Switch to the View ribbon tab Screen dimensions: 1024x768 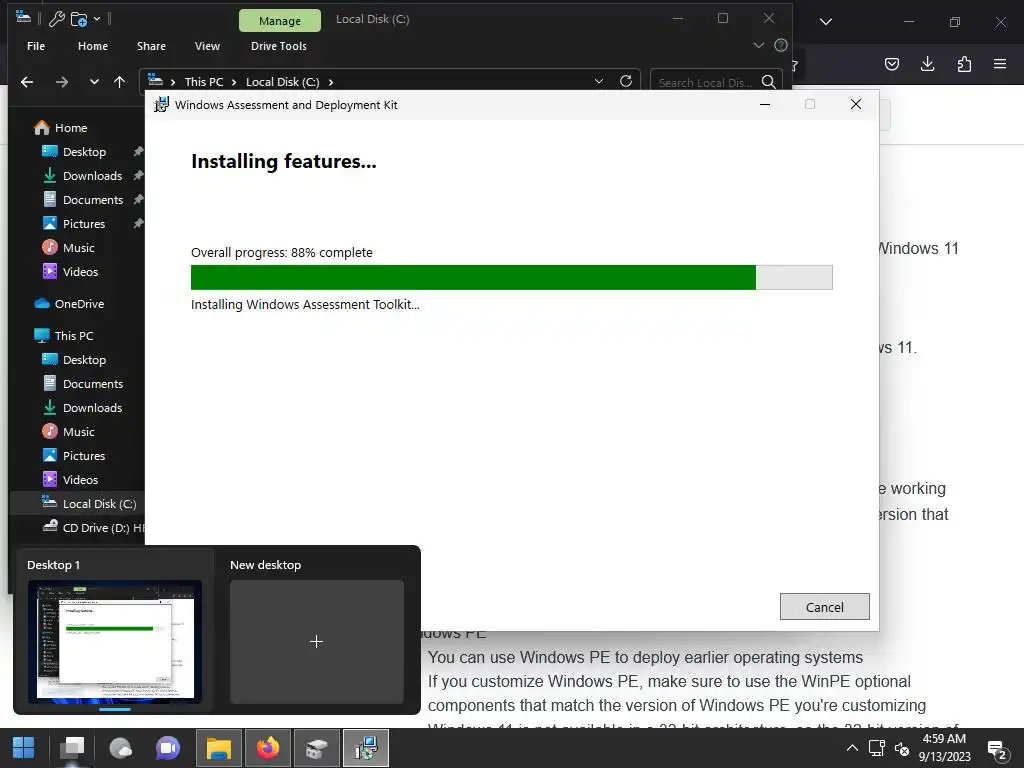coord(207,46)
